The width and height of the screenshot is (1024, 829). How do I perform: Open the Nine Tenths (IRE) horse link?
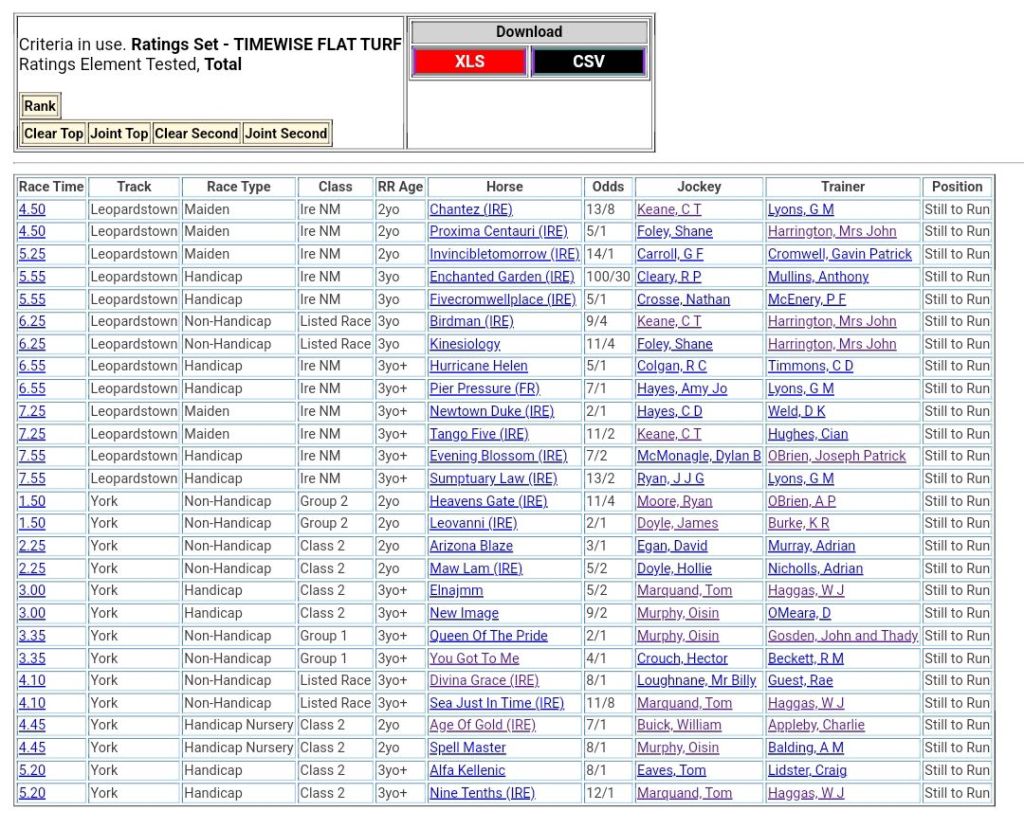pyautogui.click(x=482, y=793)
